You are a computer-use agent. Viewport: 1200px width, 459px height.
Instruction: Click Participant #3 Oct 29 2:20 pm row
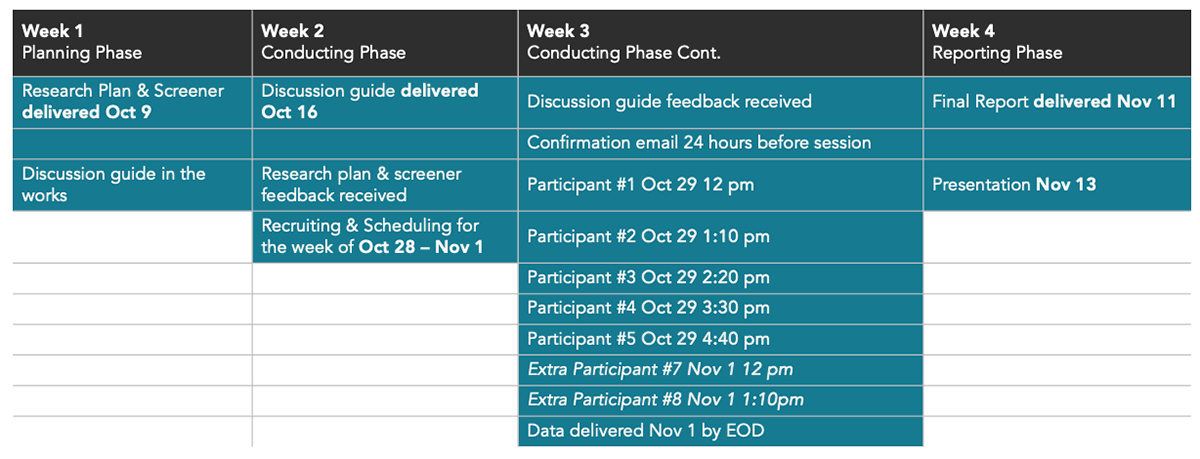click(x=720, y=278)
